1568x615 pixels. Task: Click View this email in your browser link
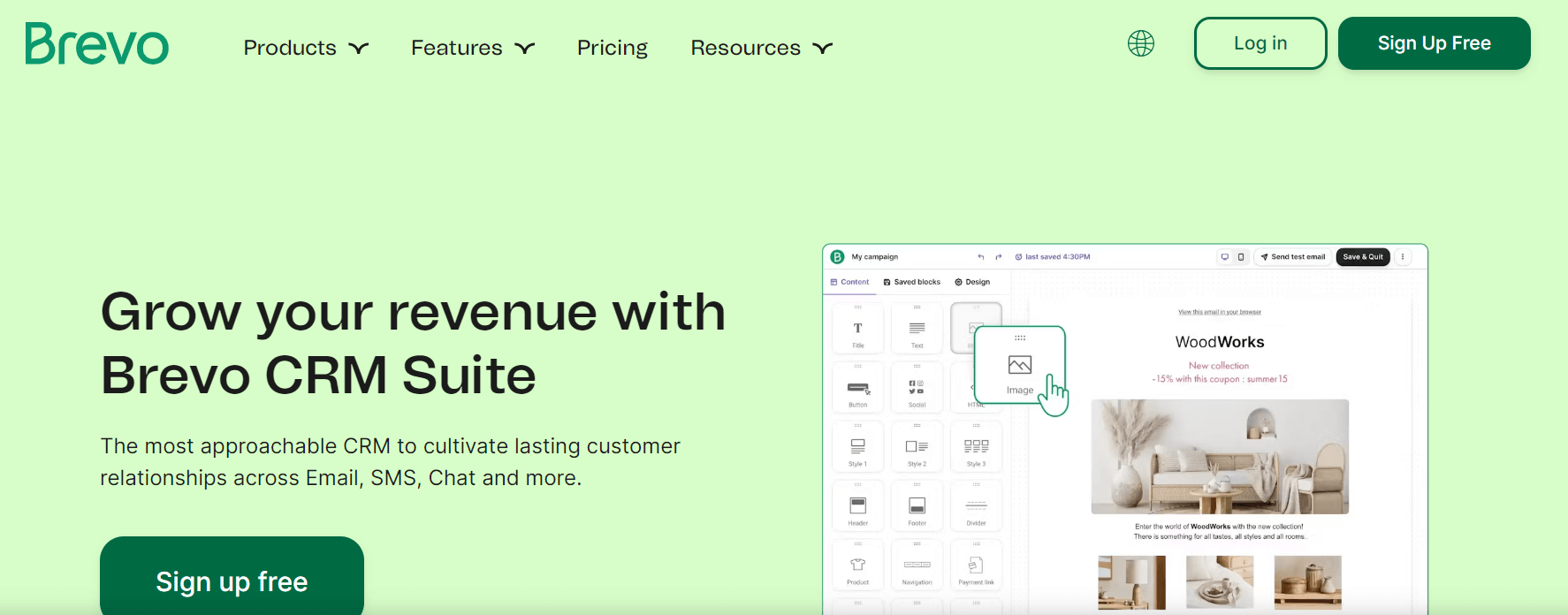1220,312
